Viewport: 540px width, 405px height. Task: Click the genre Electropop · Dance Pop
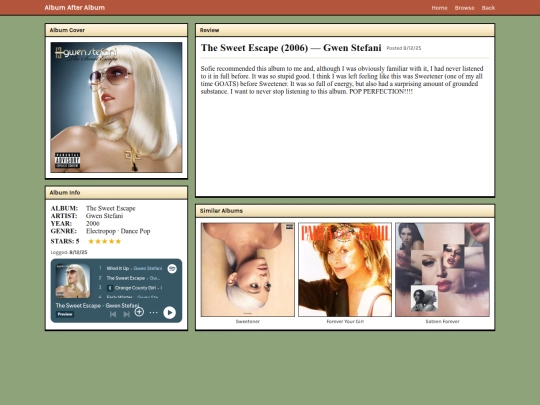click(118, 231)
